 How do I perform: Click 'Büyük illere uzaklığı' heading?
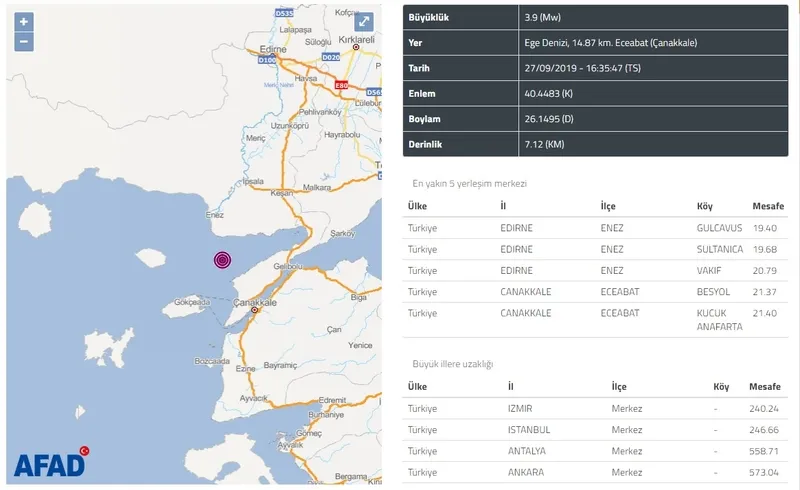point(453,364)
